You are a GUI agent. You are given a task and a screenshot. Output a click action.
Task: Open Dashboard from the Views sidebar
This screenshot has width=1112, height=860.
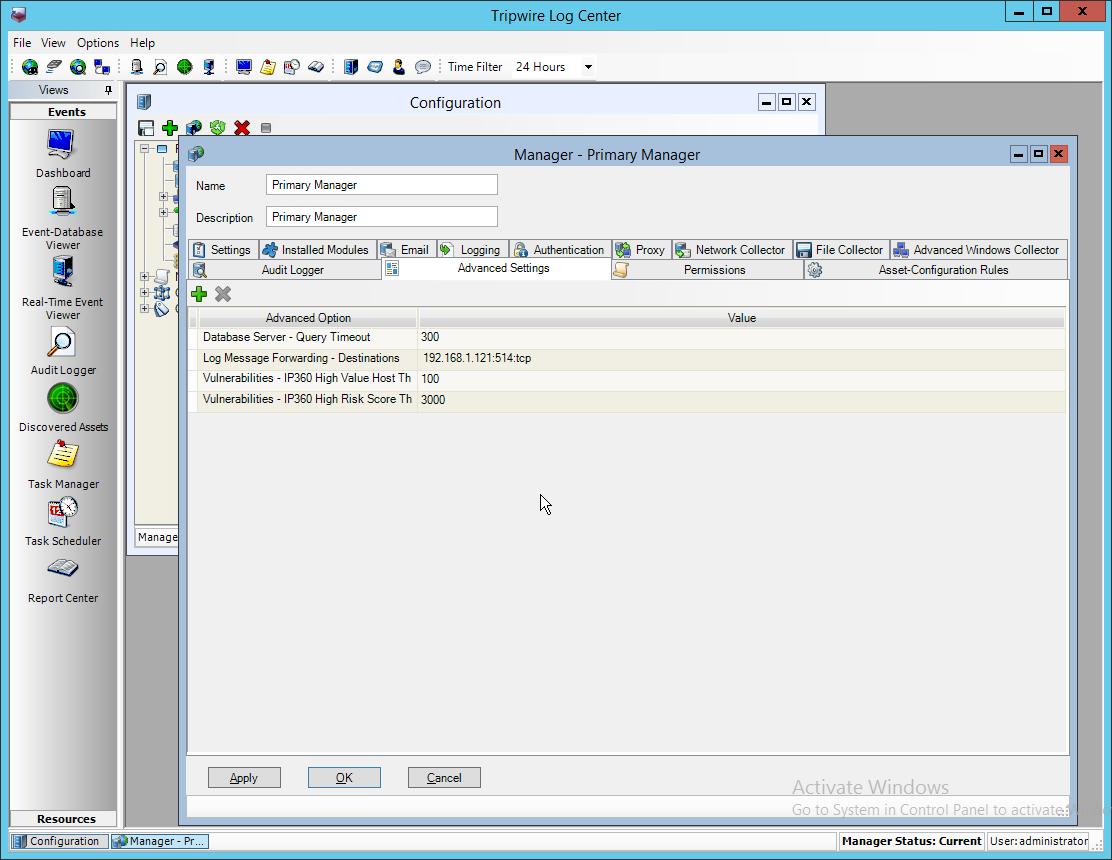coord(62,152)
